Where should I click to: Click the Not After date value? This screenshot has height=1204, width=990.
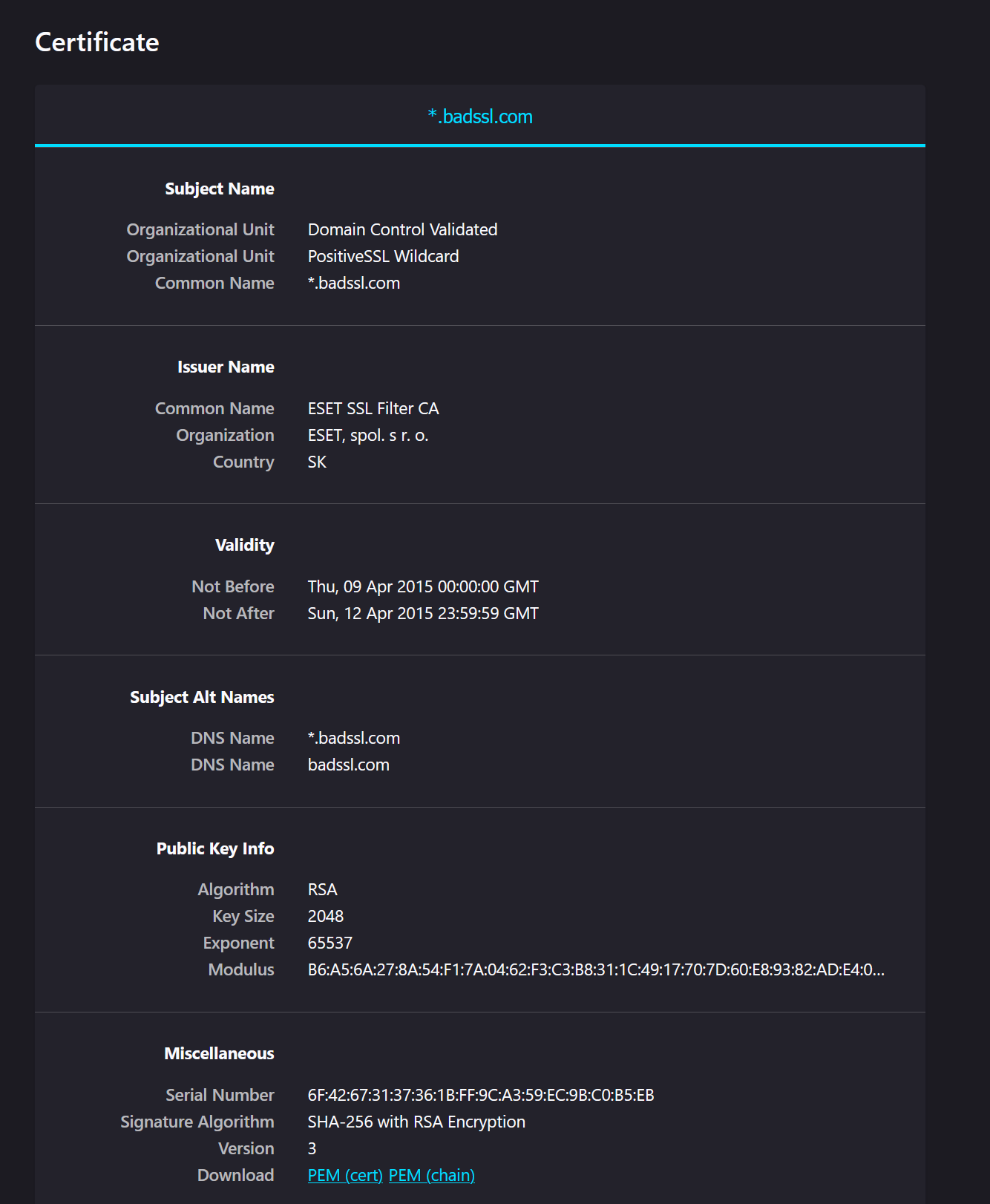423,613
